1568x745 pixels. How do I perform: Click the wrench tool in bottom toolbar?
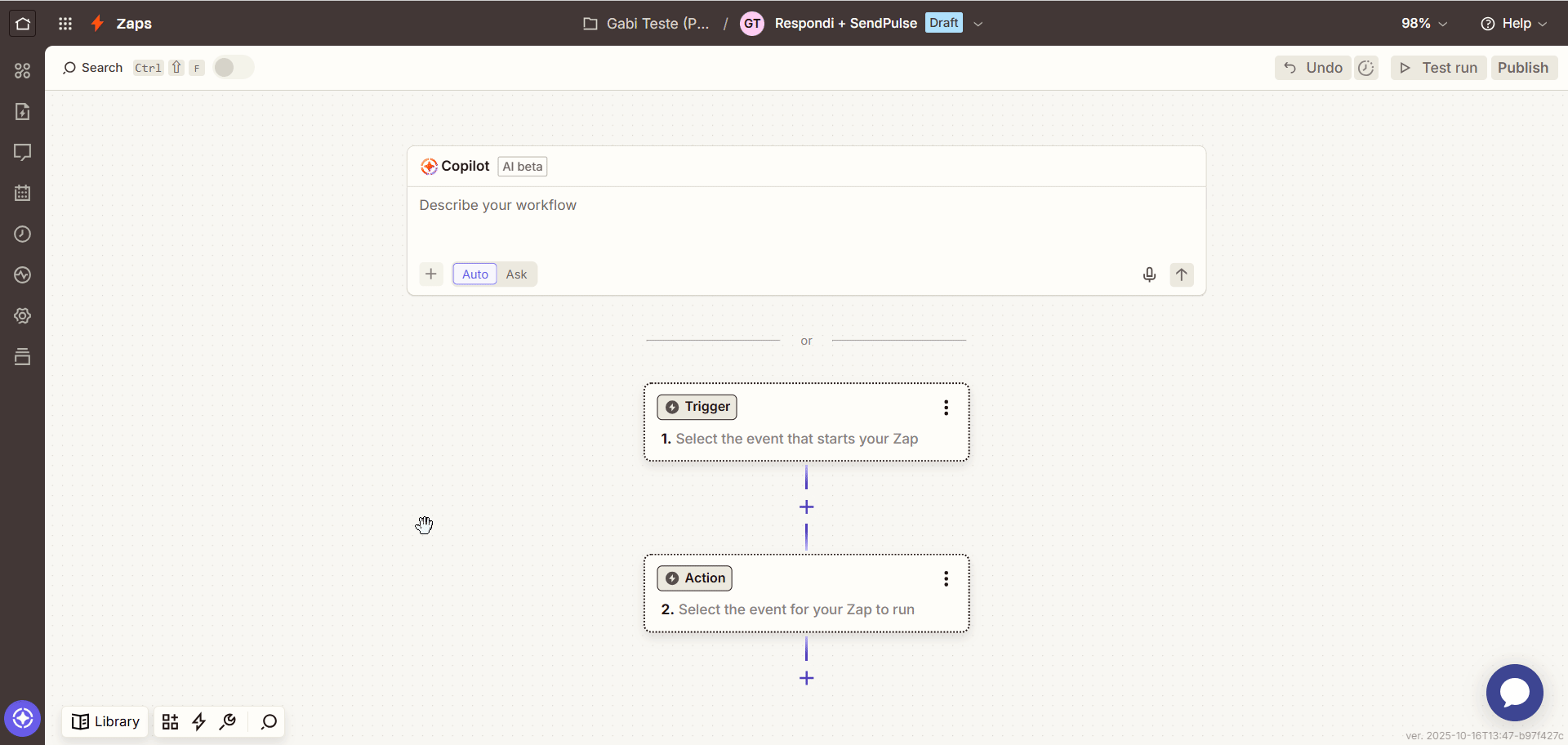tap(228, 721)
